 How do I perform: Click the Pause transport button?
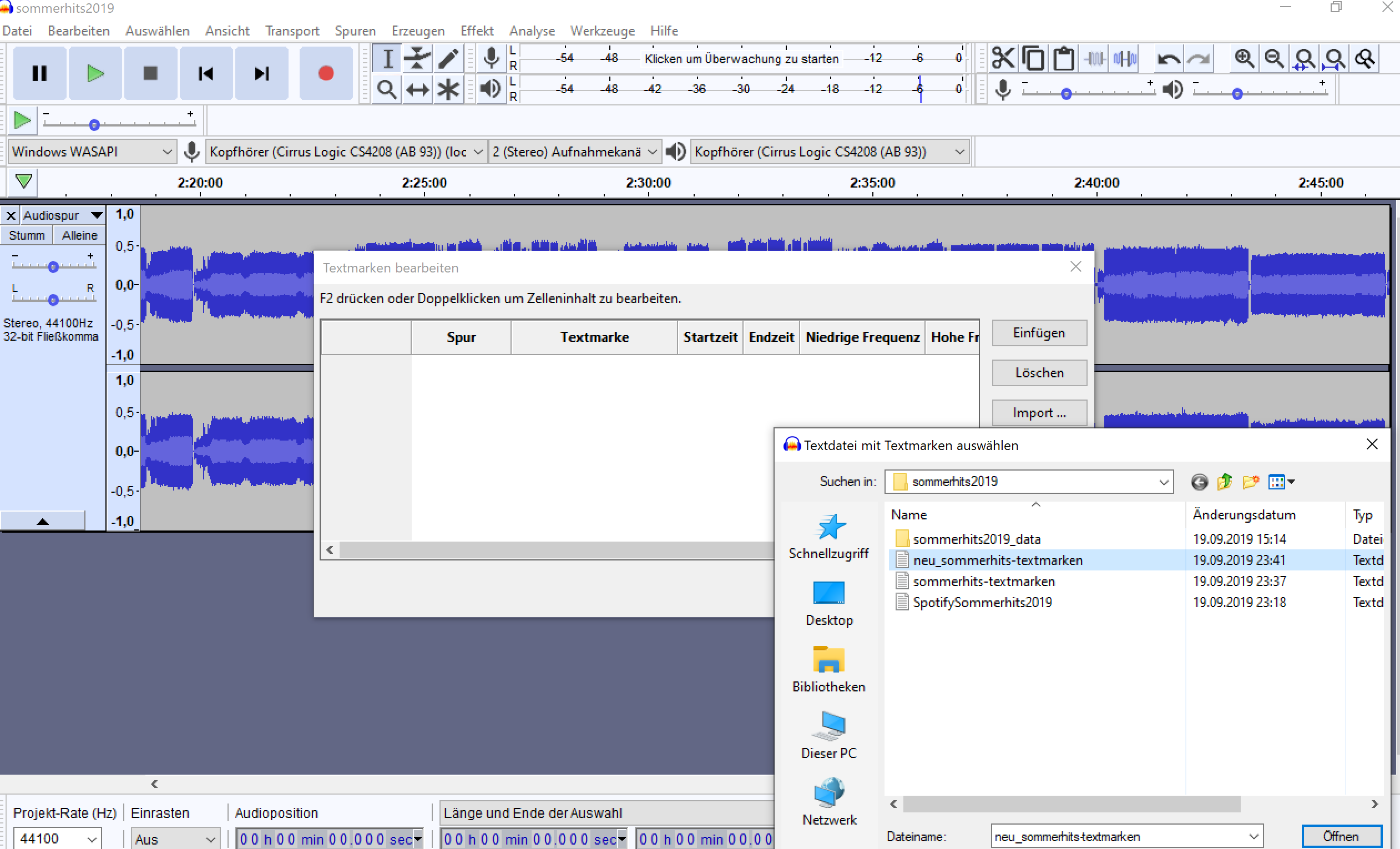coord(39,73)
